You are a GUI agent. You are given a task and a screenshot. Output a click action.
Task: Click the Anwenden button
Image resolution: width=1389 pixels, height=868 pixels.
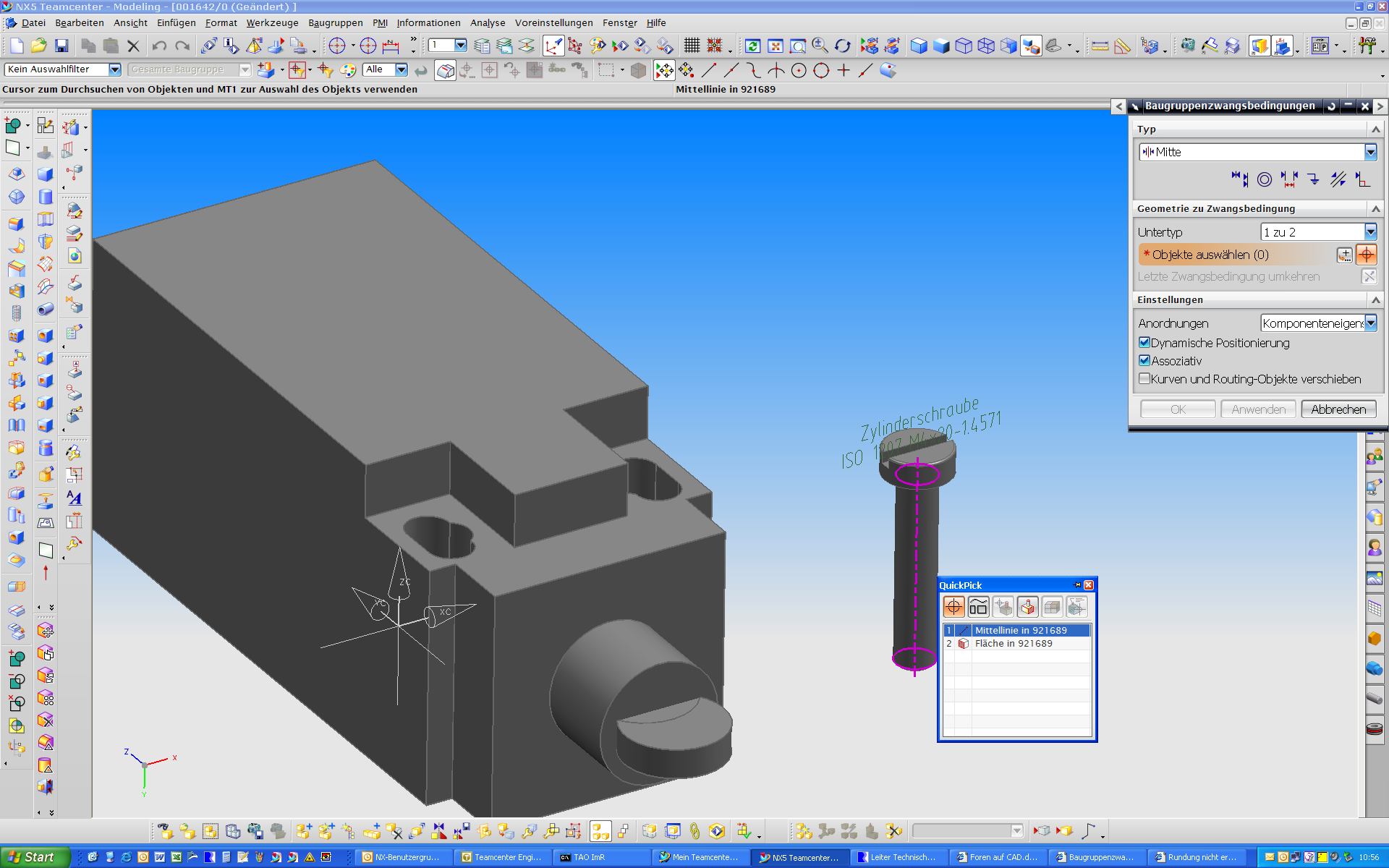[x=1258, y=409]
